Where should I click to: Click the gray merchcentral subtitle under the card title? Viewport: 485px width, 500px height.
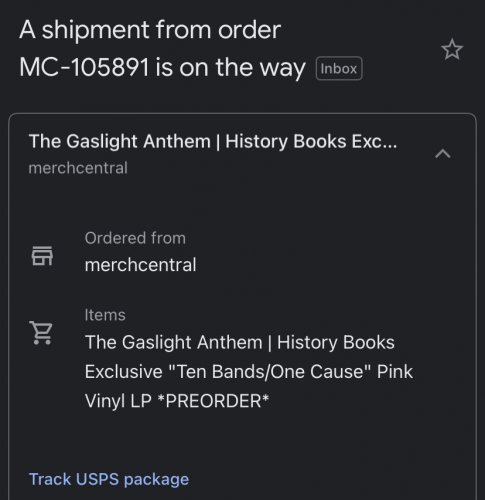(78, 168)
